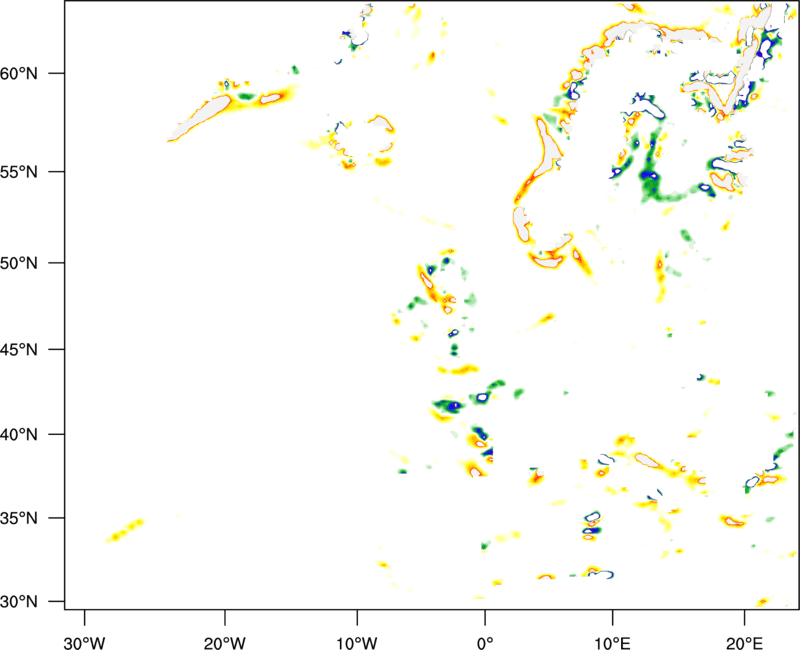Click the 20°W longitude label
Screen dimensions: 800x650
click(x=224, y=643)
